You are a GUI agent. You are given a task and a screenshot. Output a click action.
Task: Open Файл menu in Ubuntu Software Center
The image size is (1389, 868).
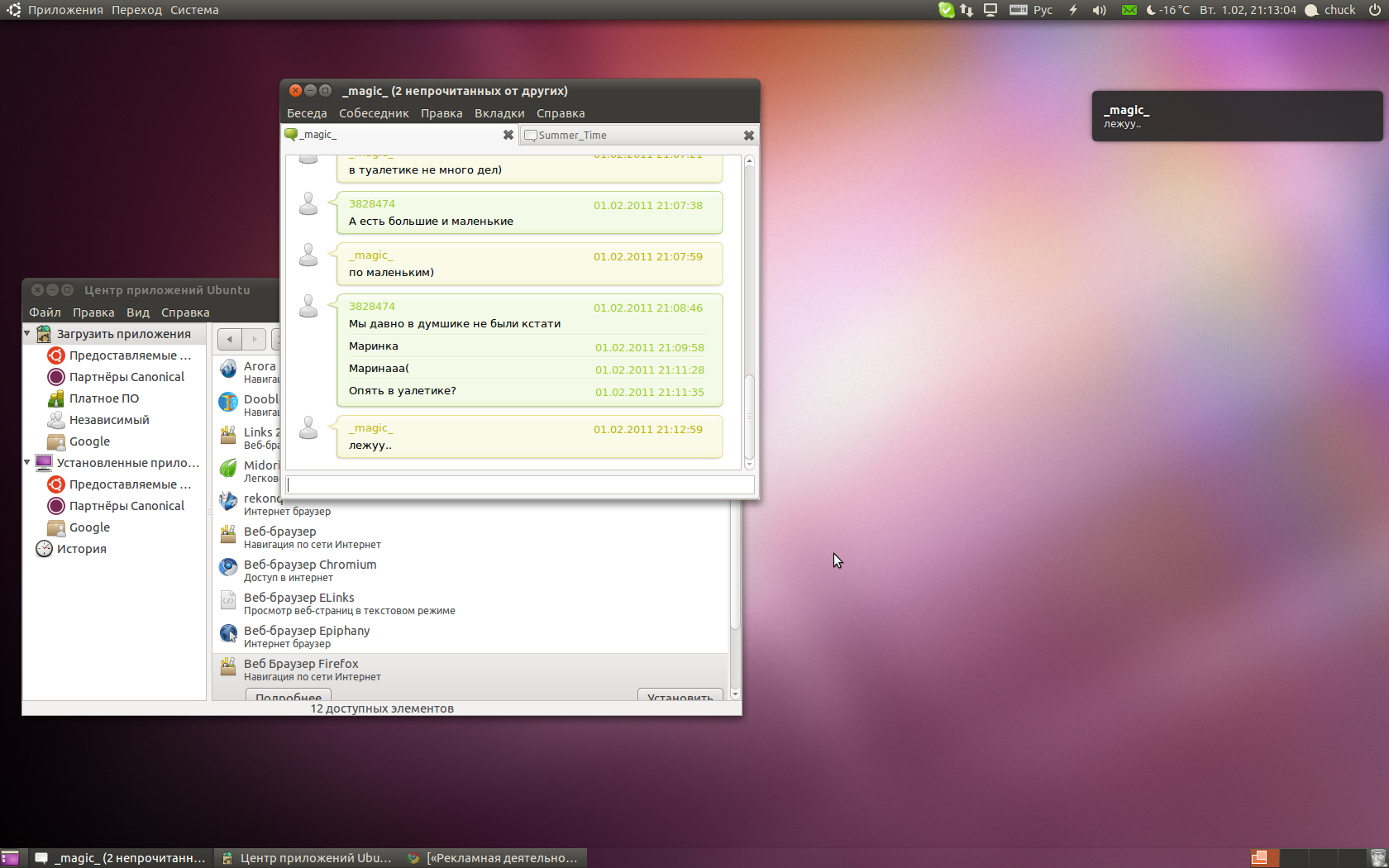click(x=45, y=312)
